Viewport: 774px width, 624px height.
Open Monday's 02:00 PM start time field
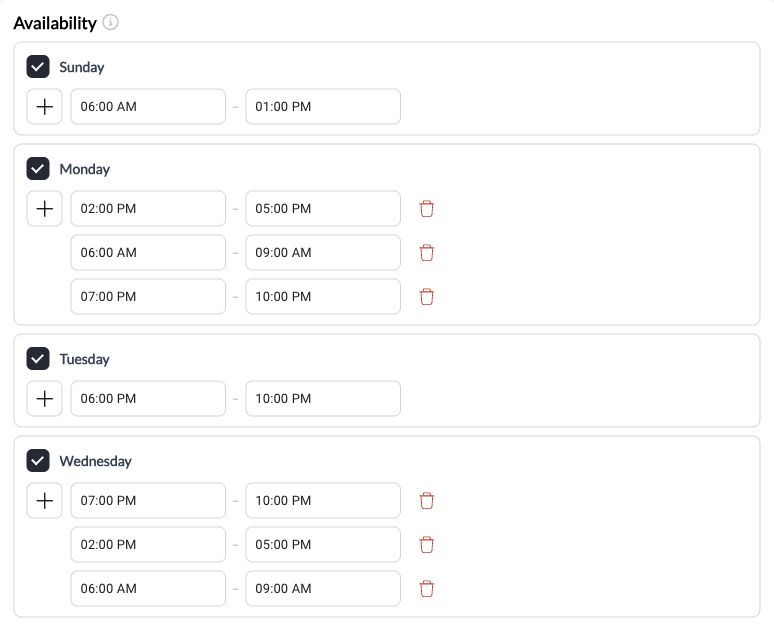tap(148, 208)
